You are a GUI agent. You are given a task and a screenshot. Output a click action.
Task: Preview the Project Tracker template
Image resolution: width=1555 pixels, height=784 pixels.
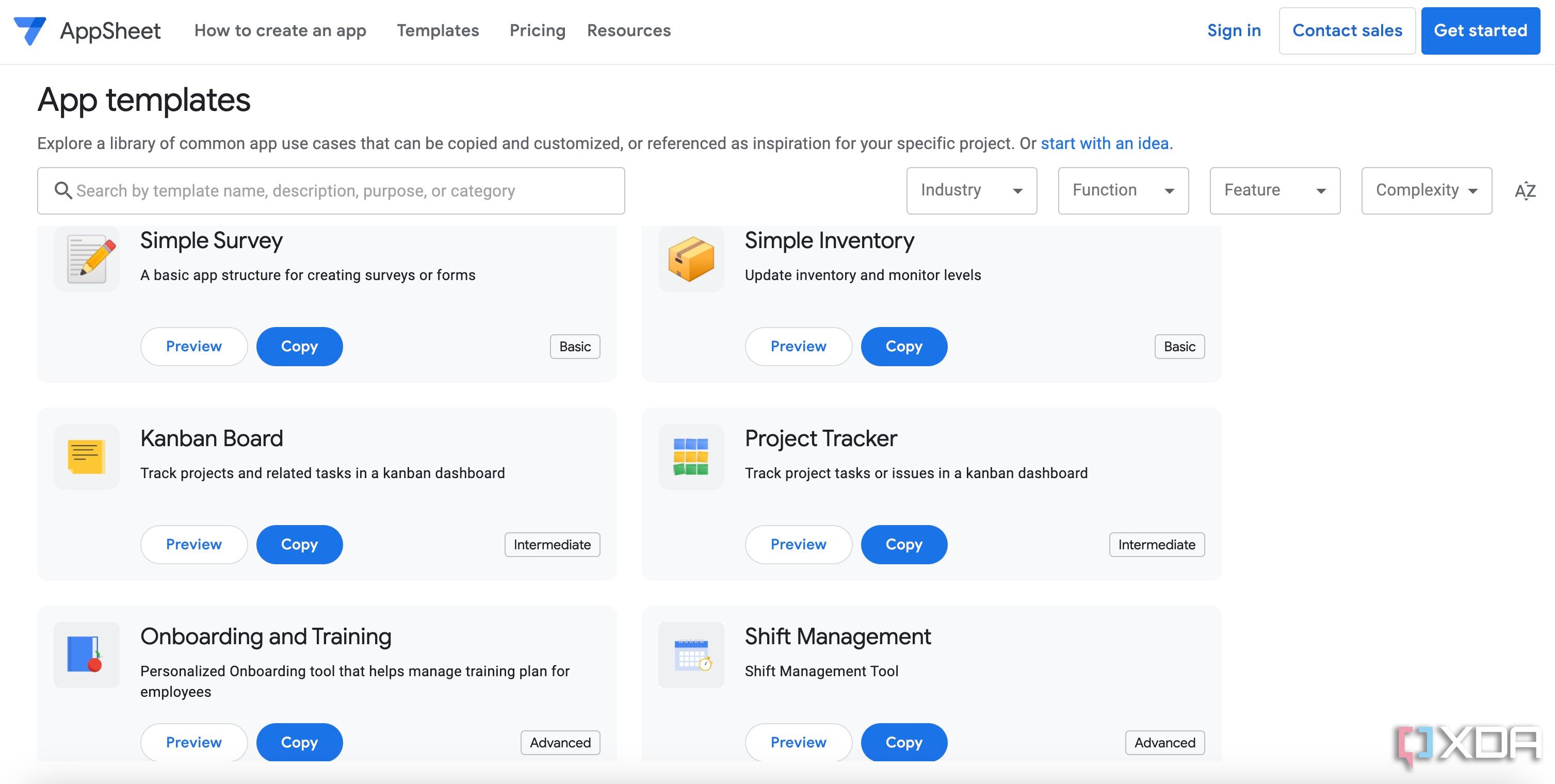point(798,544)
